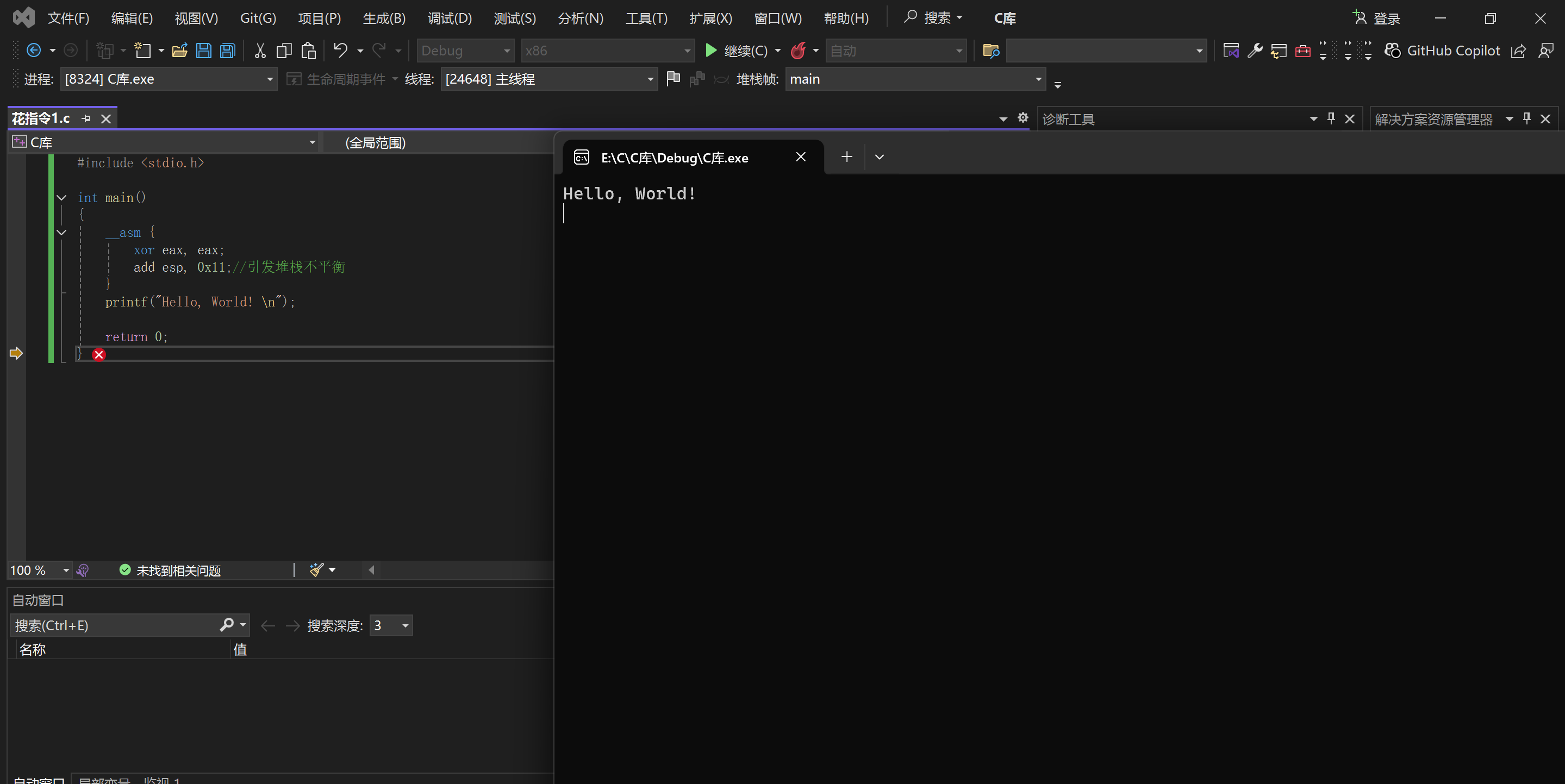Viewport: 1565px width, 784px height.
Task: Click the Open file folder icon
Action: click(179, 51)
